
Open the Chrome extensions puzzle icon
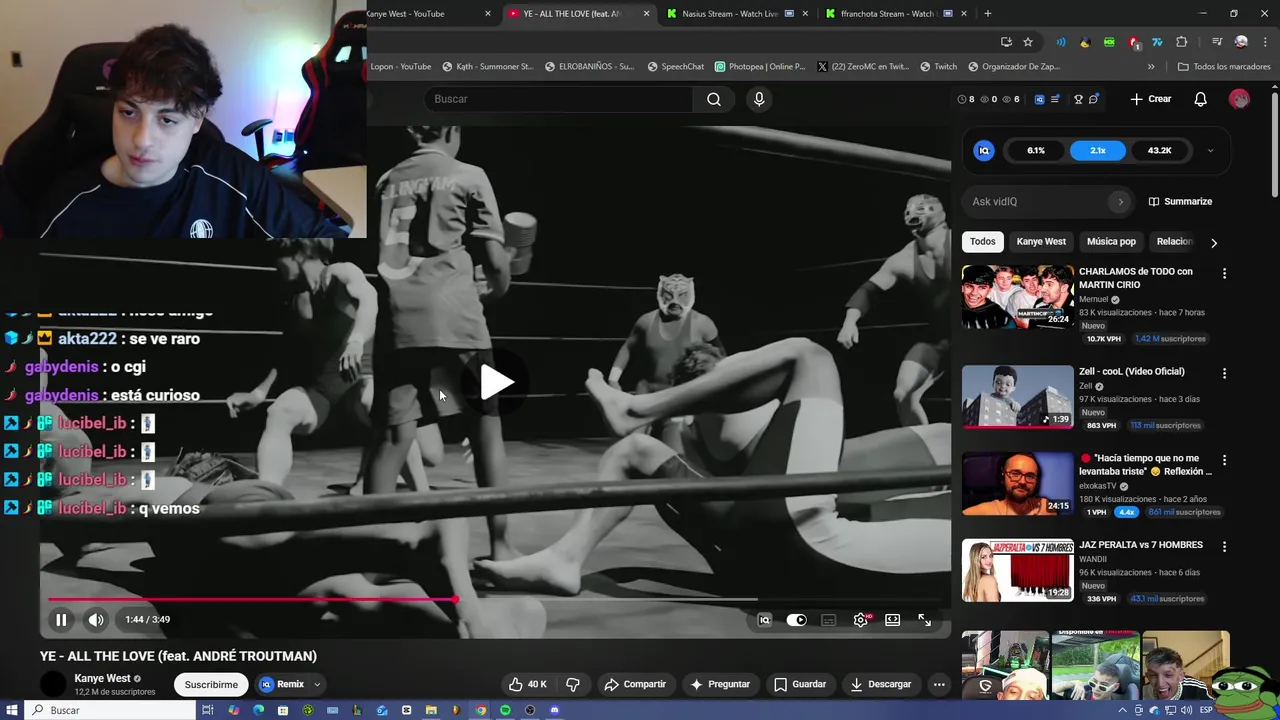(x=1182, y=42)
